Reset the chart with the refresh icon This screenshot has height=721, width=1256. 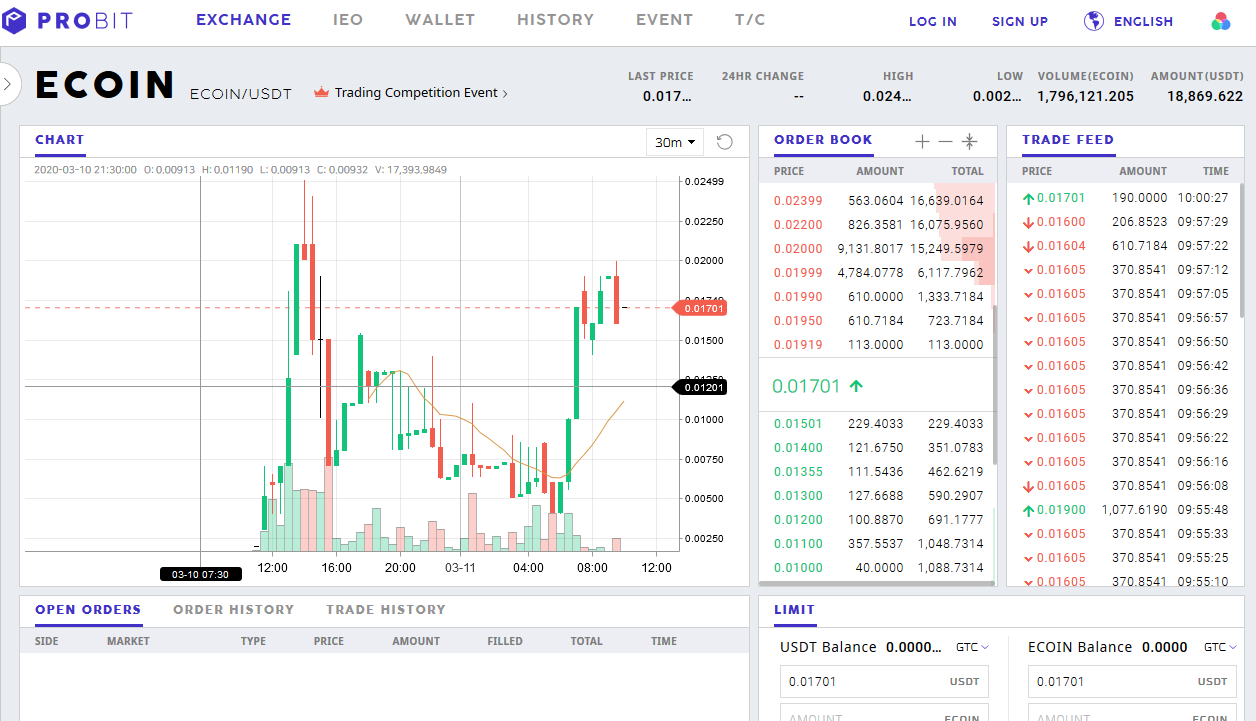click(x=725, y=142)
